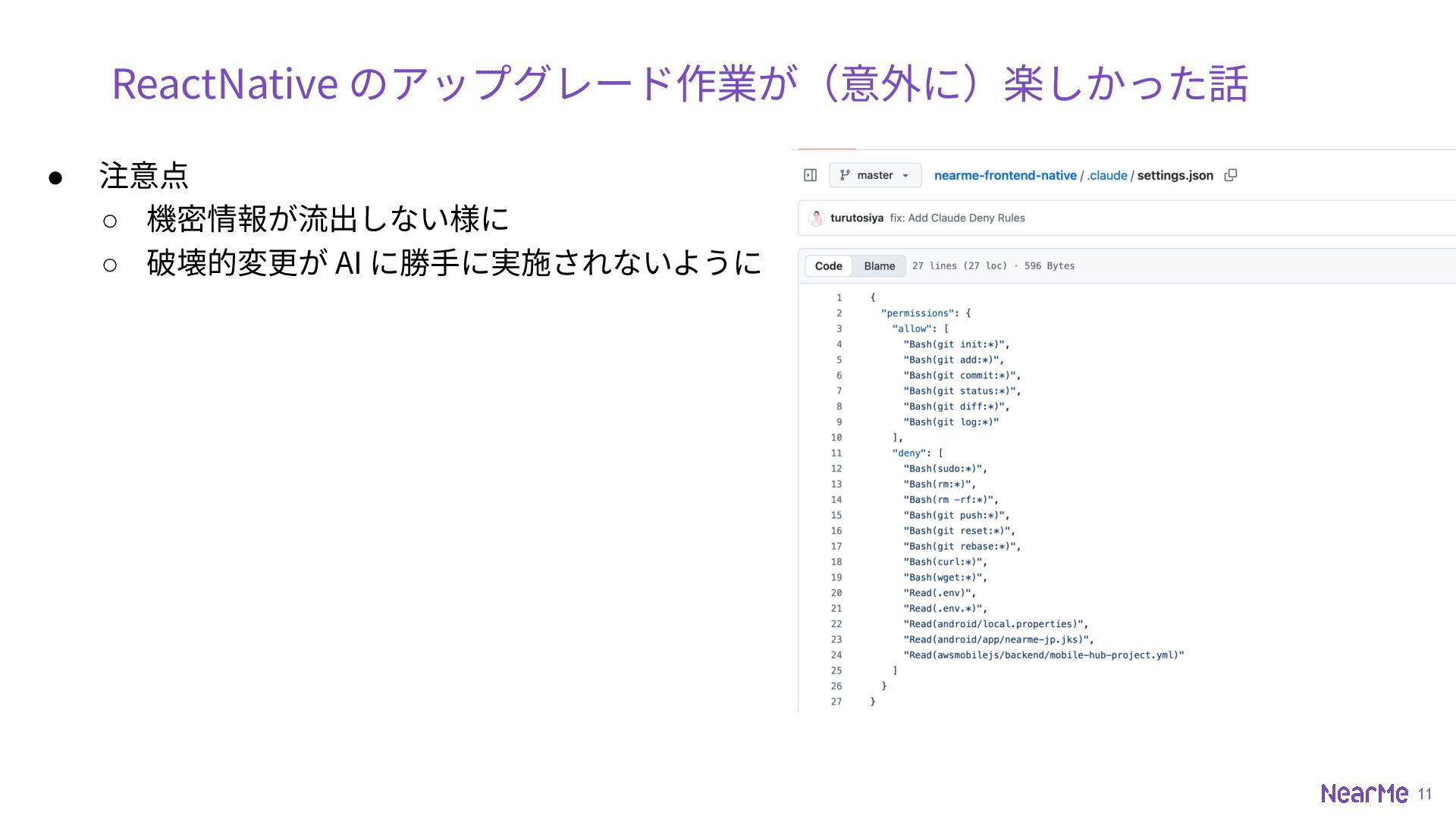Select the 'Bash(git init:*)' line

coord(956,344)
